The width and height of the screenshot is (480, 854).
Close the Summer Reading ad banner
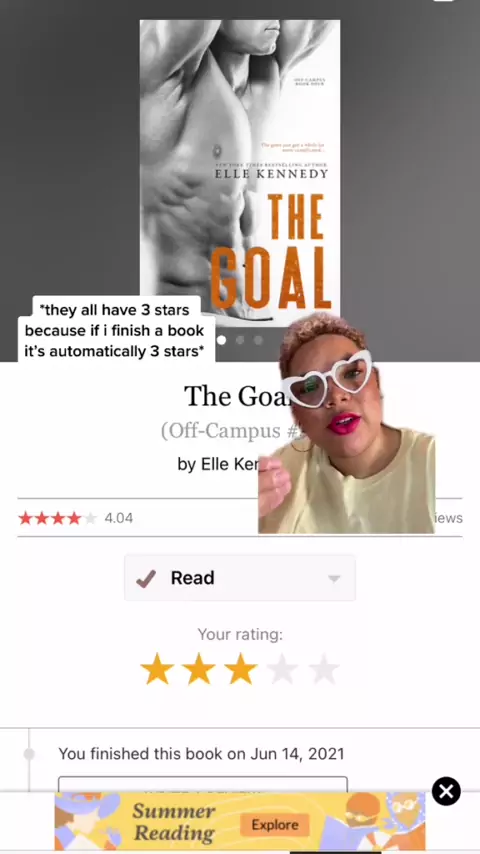click(x=446, y=791)
